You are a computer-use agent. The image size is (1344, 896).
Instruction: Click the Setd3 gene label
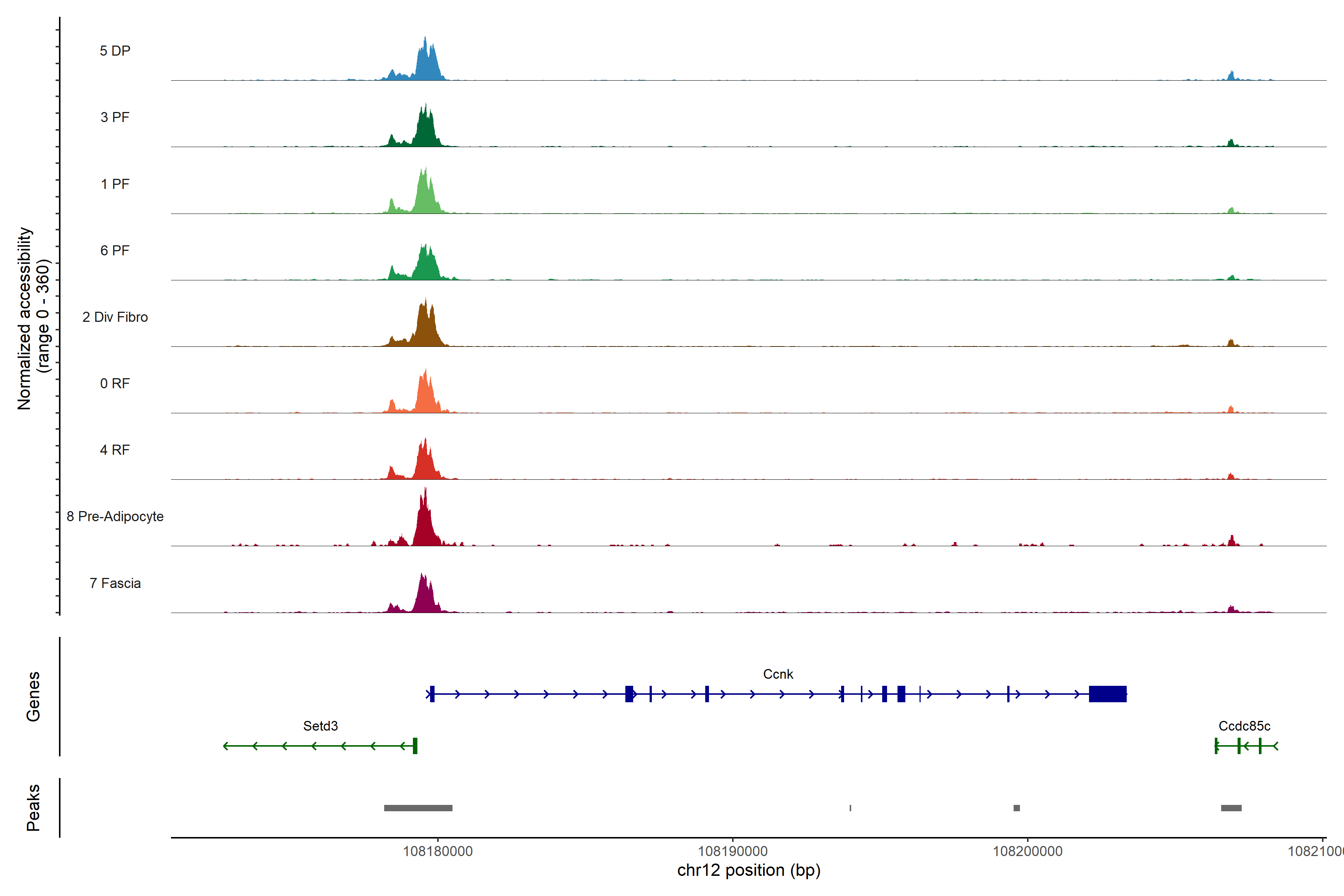tap(320, 726)
